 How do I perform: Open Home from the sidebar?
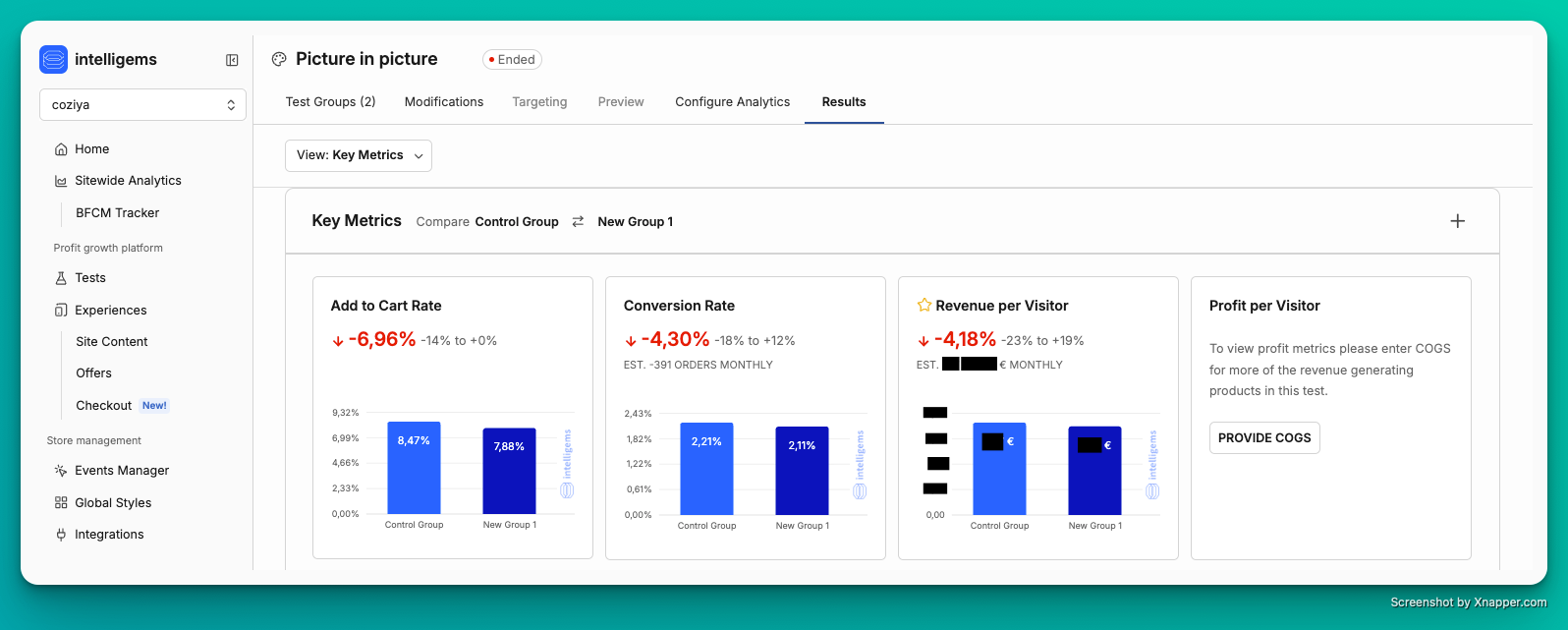coord(91,149)
